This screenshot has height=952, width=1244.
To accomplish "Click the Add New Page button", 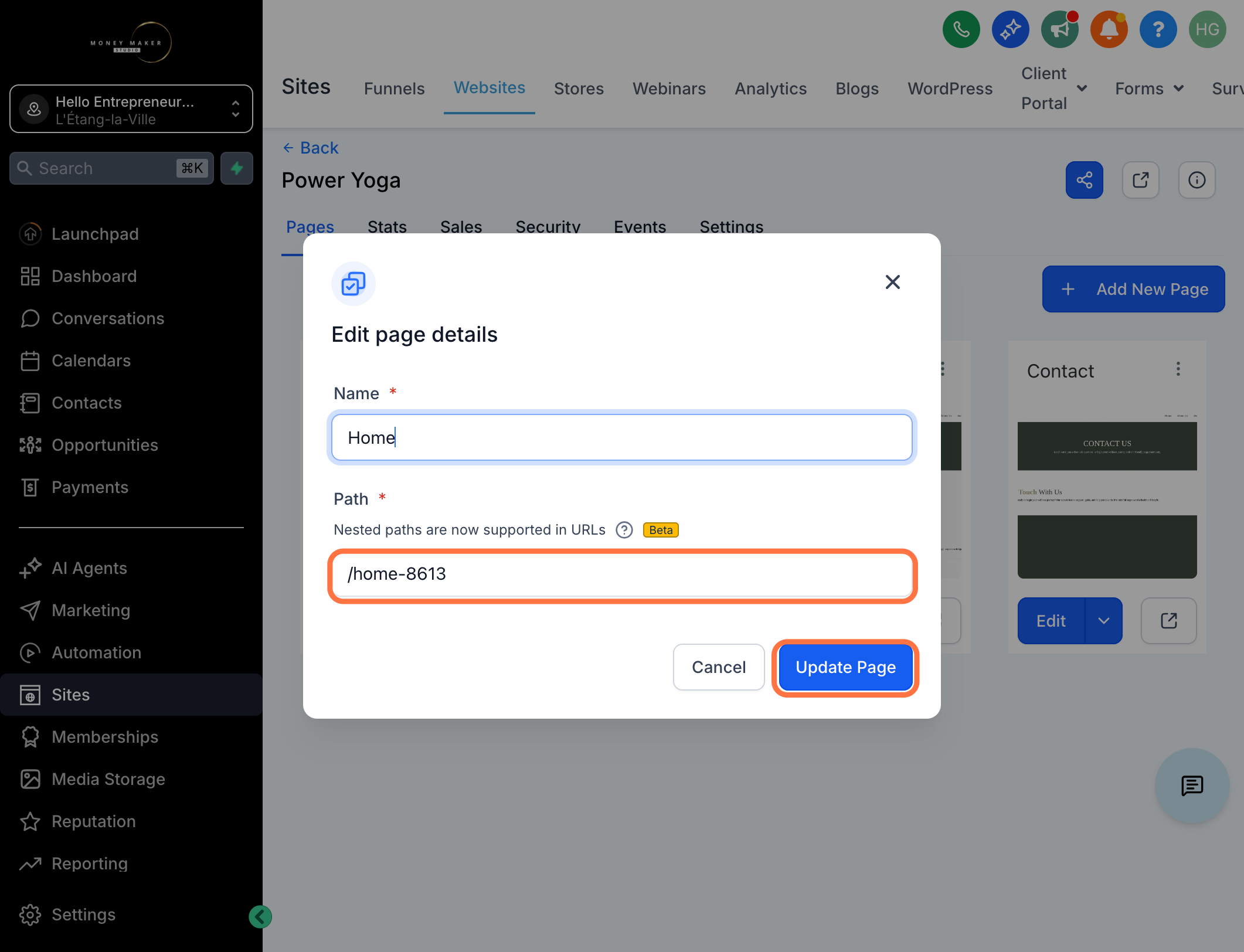I will tap(1133, 289).
